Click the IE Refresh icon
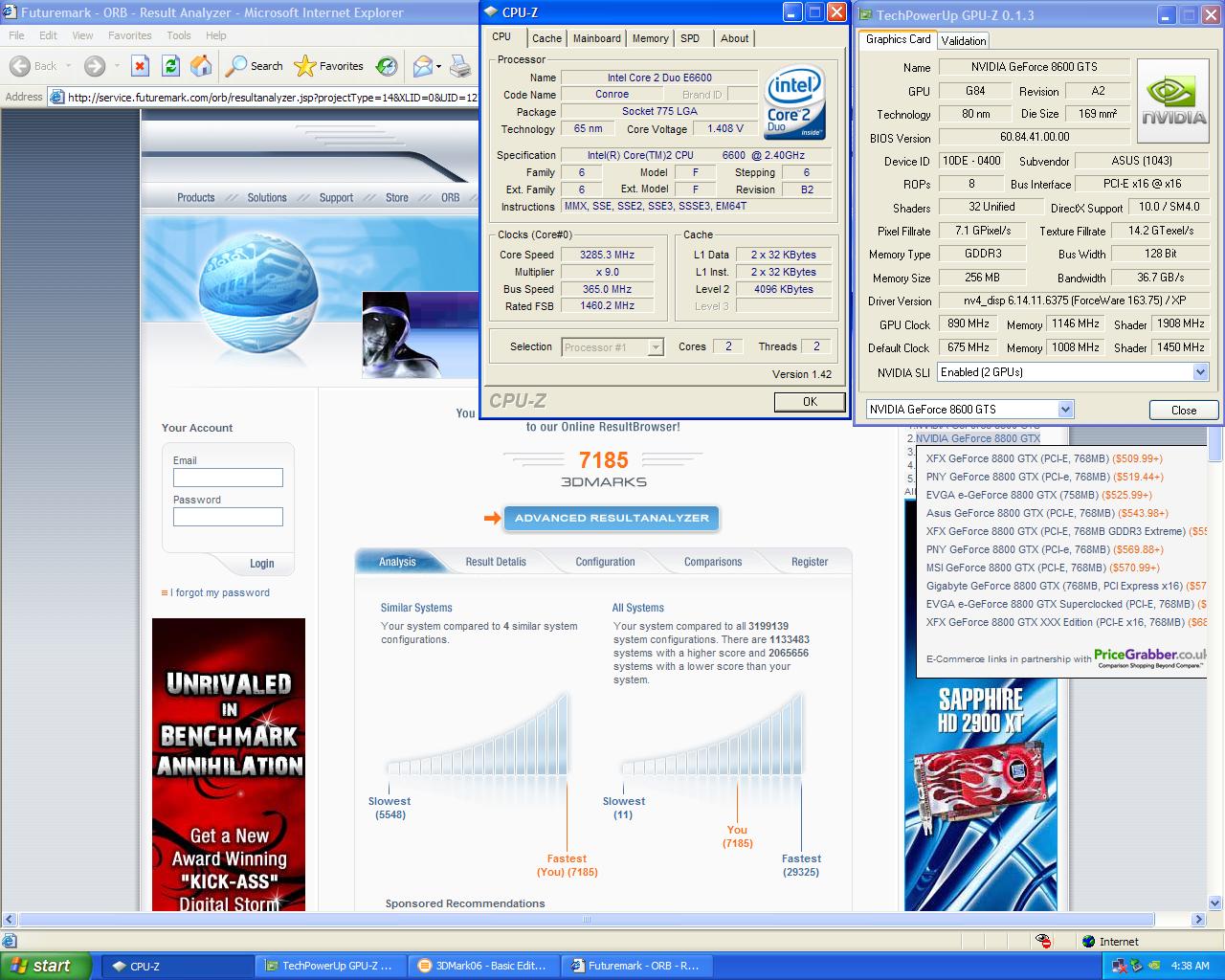 (170, 66)
